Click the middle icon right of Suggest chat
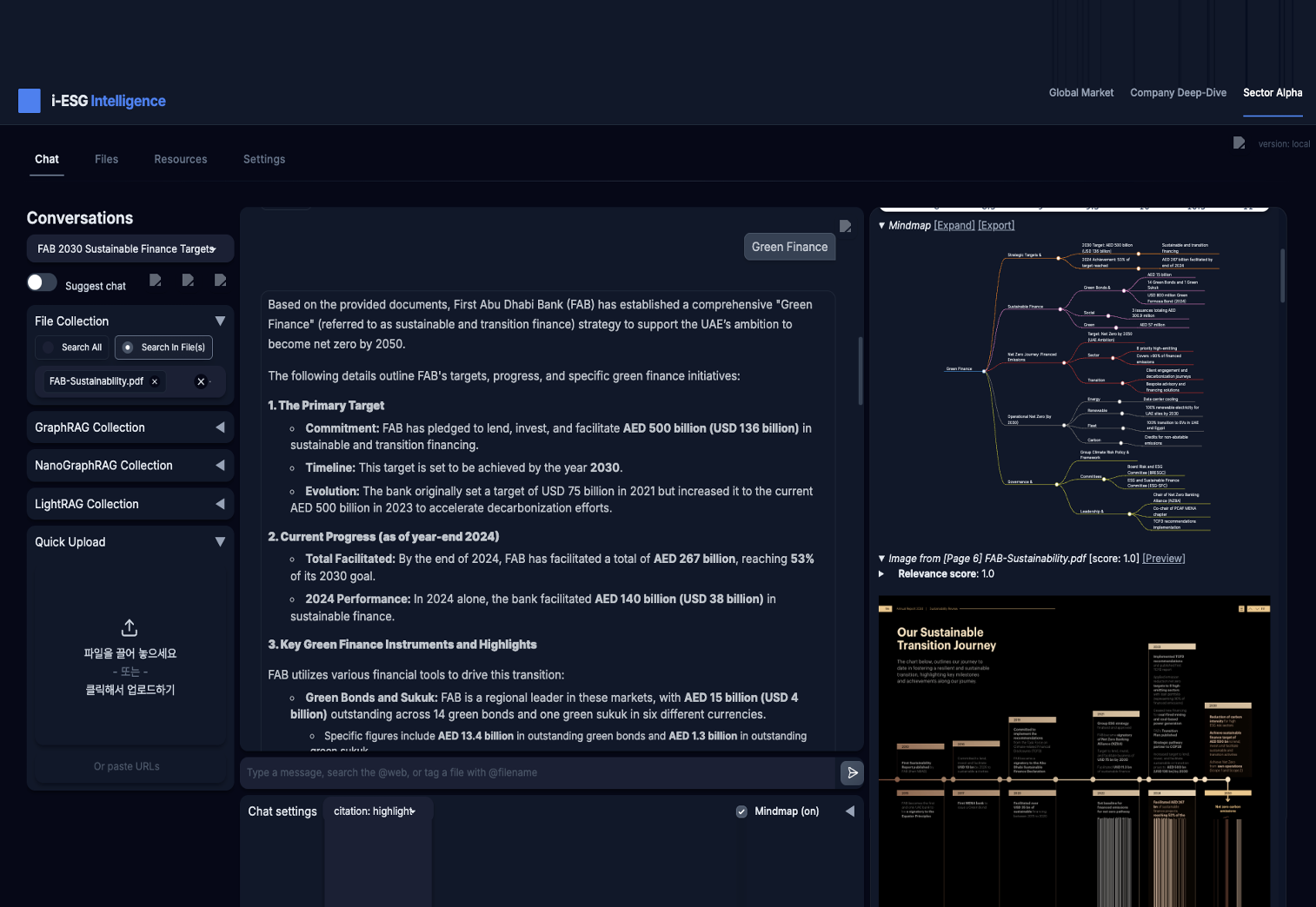 188,280
